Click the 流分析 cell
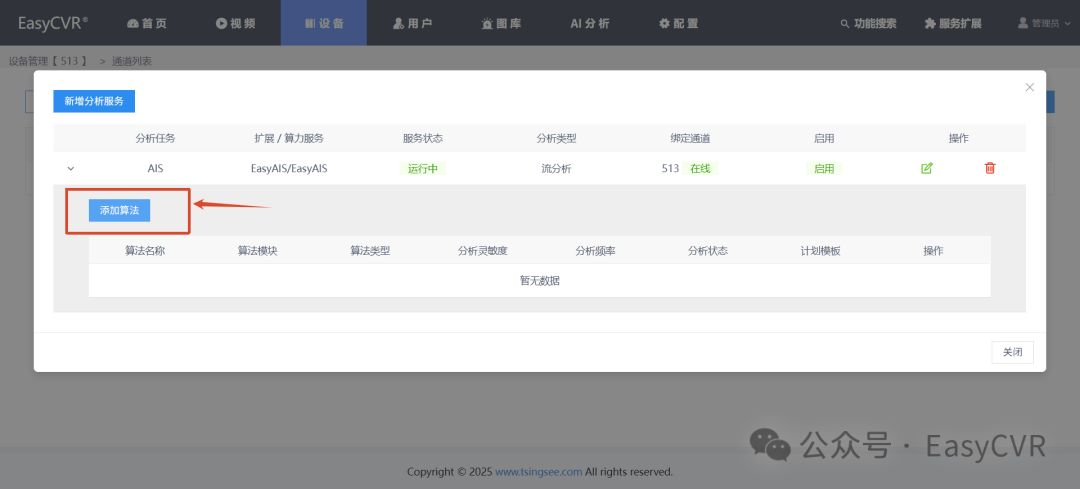The height and width of the screenshot is (489, 1080). tap(557, 169)
